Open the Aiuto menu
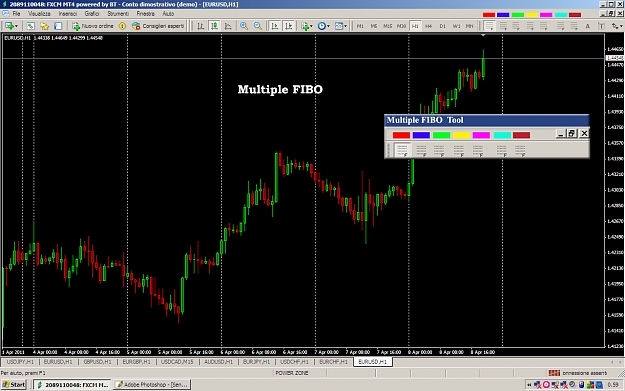The image size is (625, 391). tap(168, 14)
